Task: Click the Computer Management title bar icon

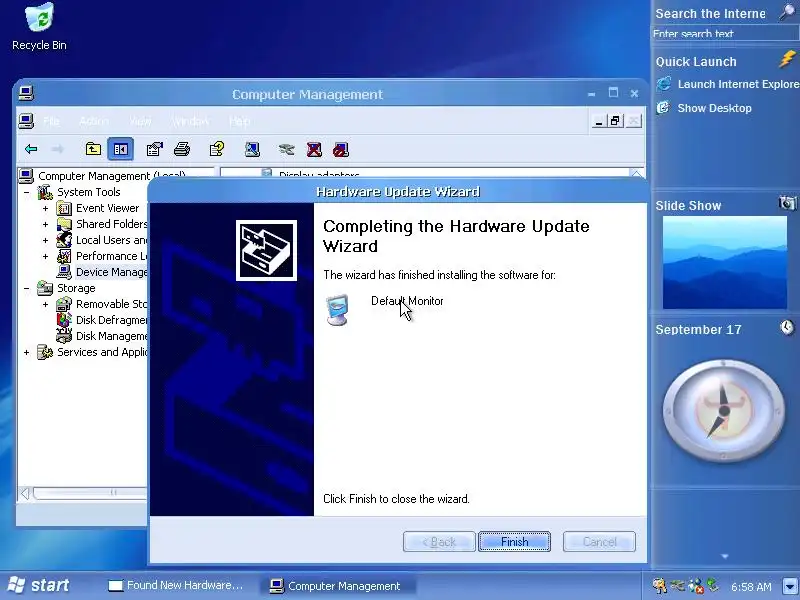Action: click(x=26, y=93)
